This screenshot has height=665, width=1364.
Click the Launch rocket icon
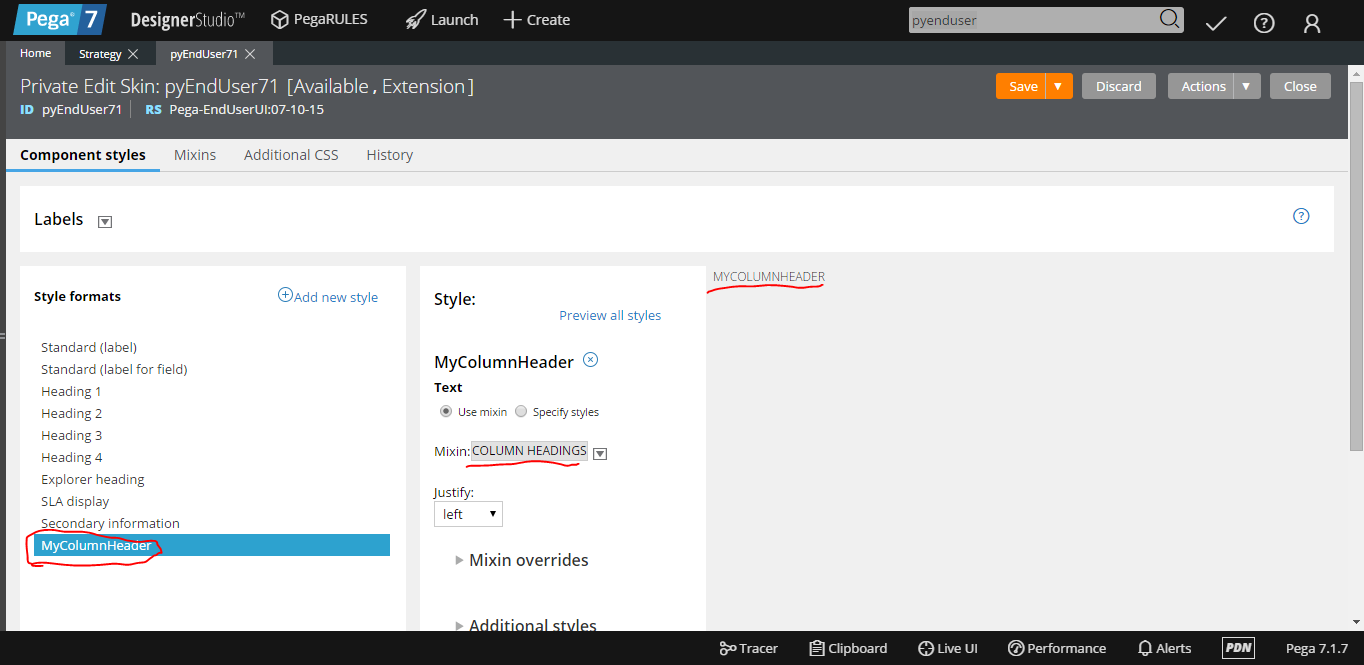click(415, 20)
